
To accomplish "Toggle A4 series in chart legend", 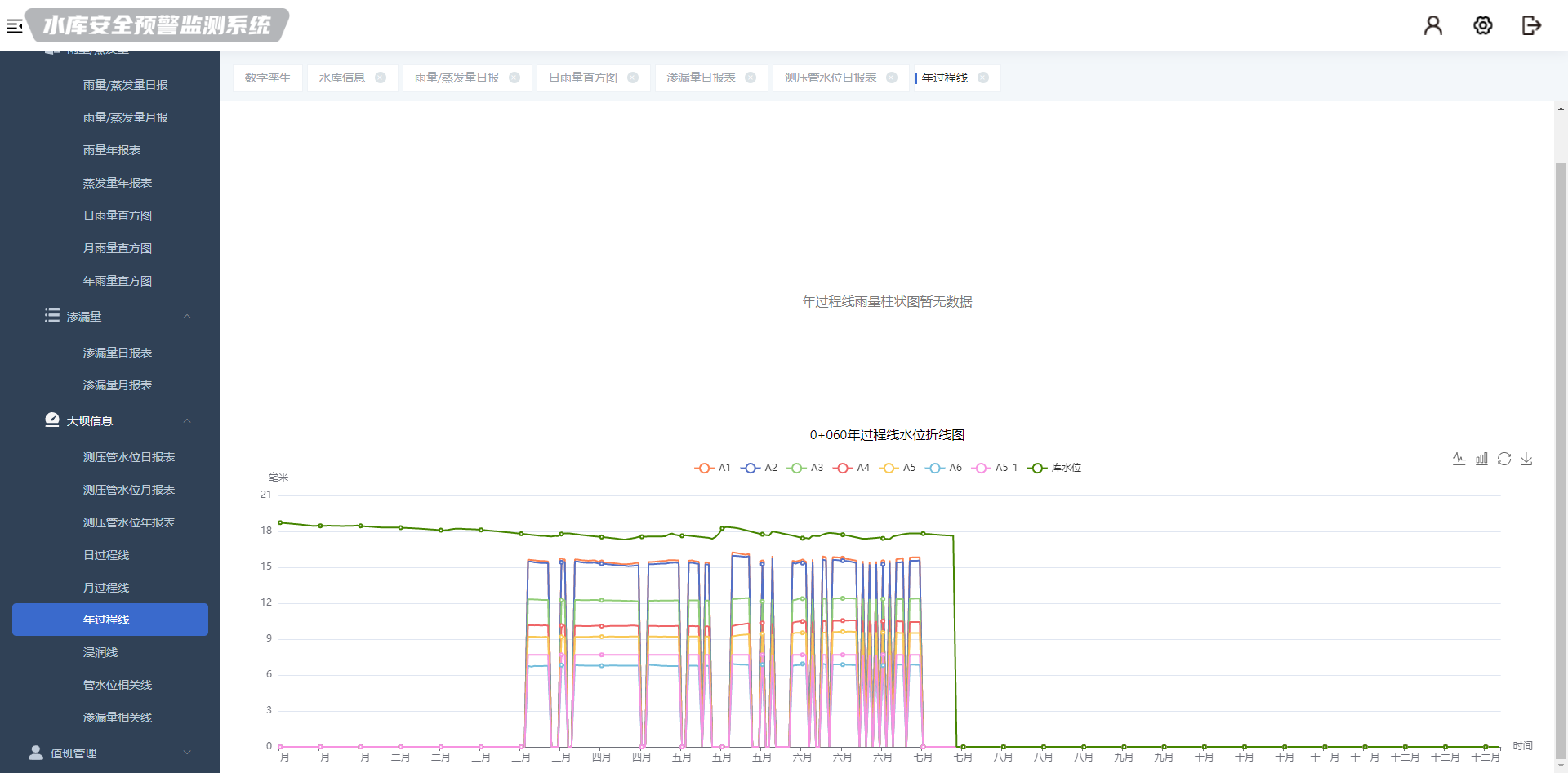I will [x=851, y=468].
